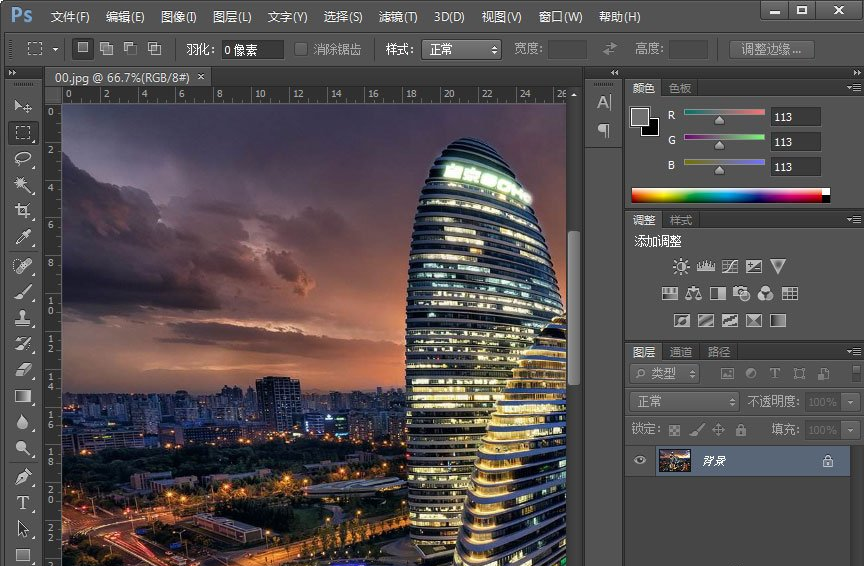Hide the 背景 layer with eye icon
Viewport: 864px width, 566px height.
coord(640,460)
